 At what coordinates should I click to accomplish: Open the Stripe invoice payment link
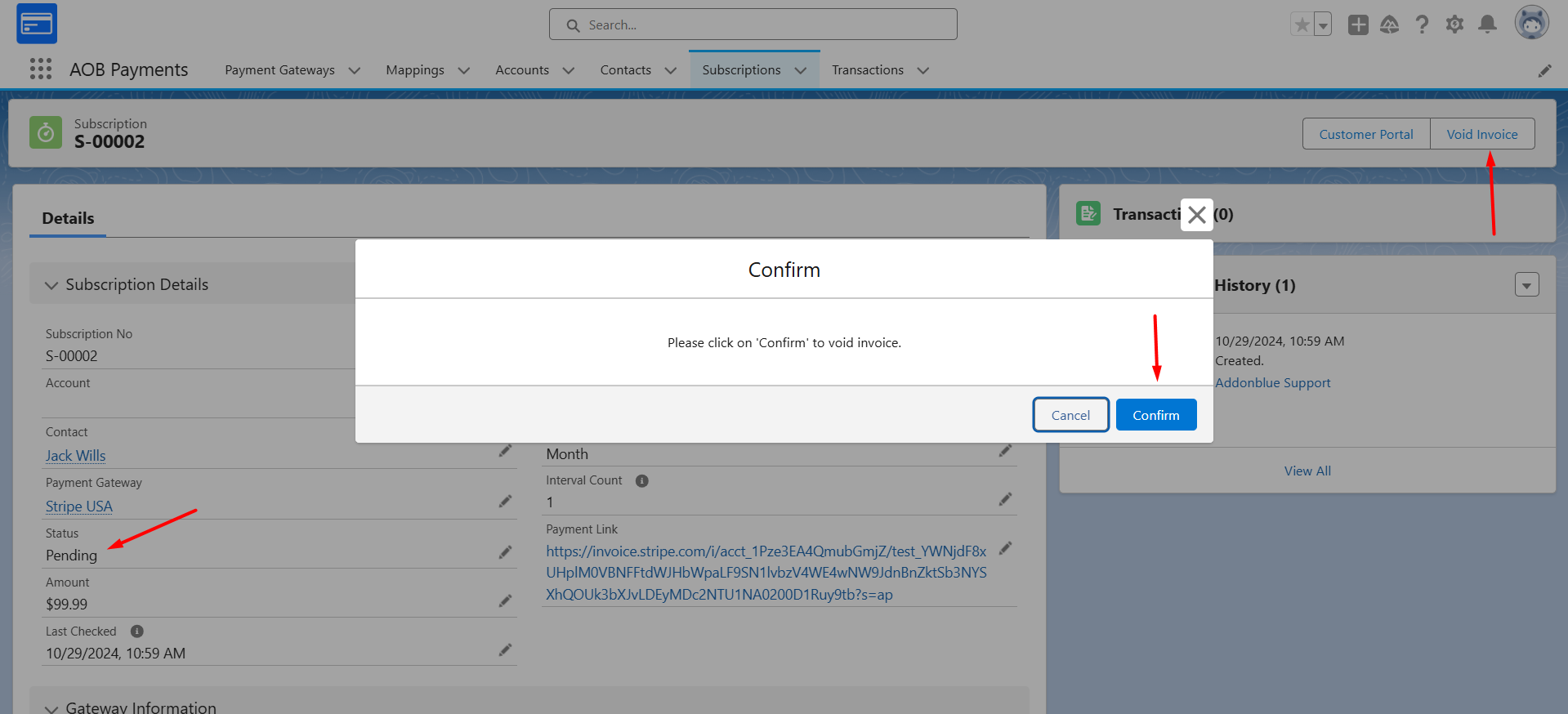point(766,573)
